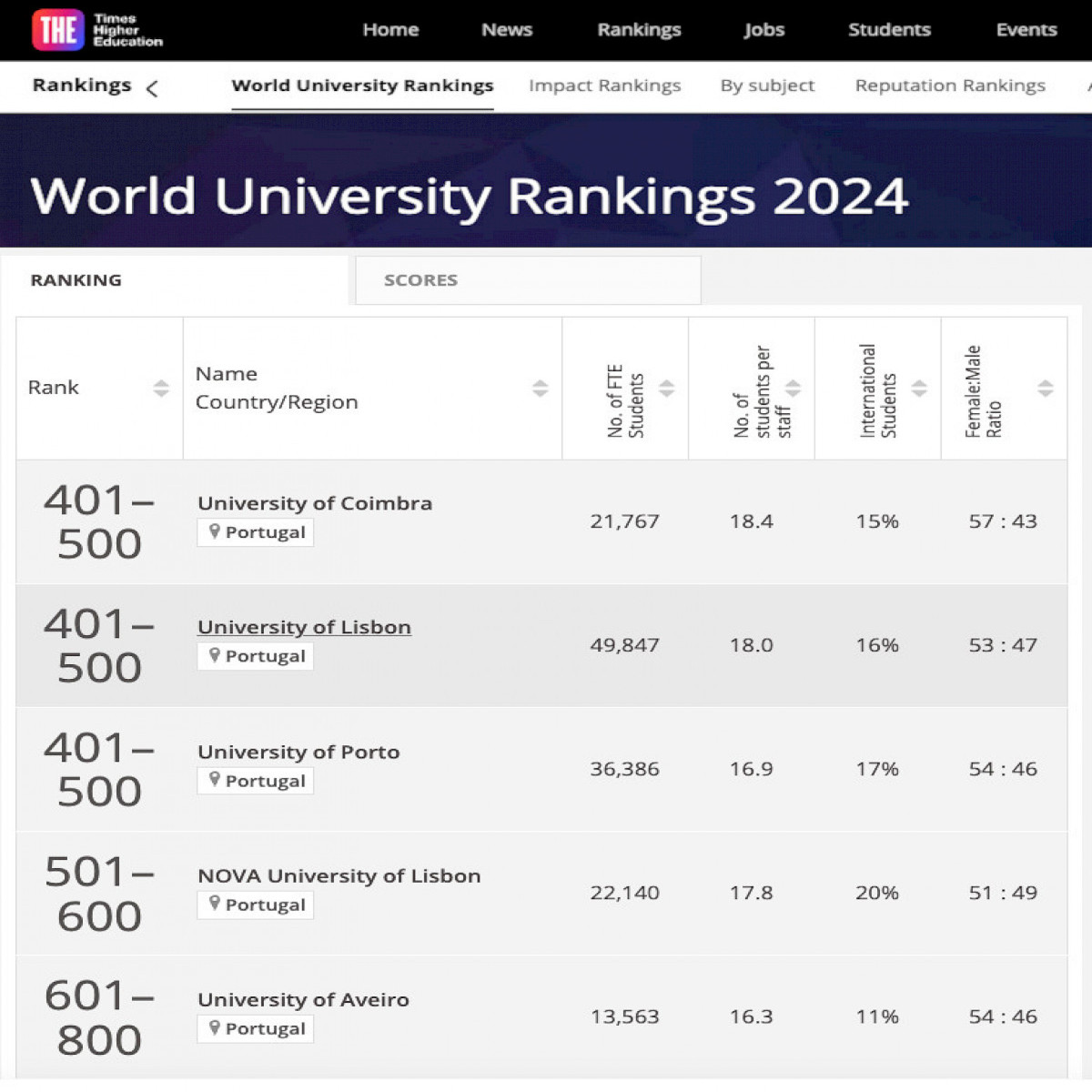Sort by students per staff arrows

(x=794, y=389)
